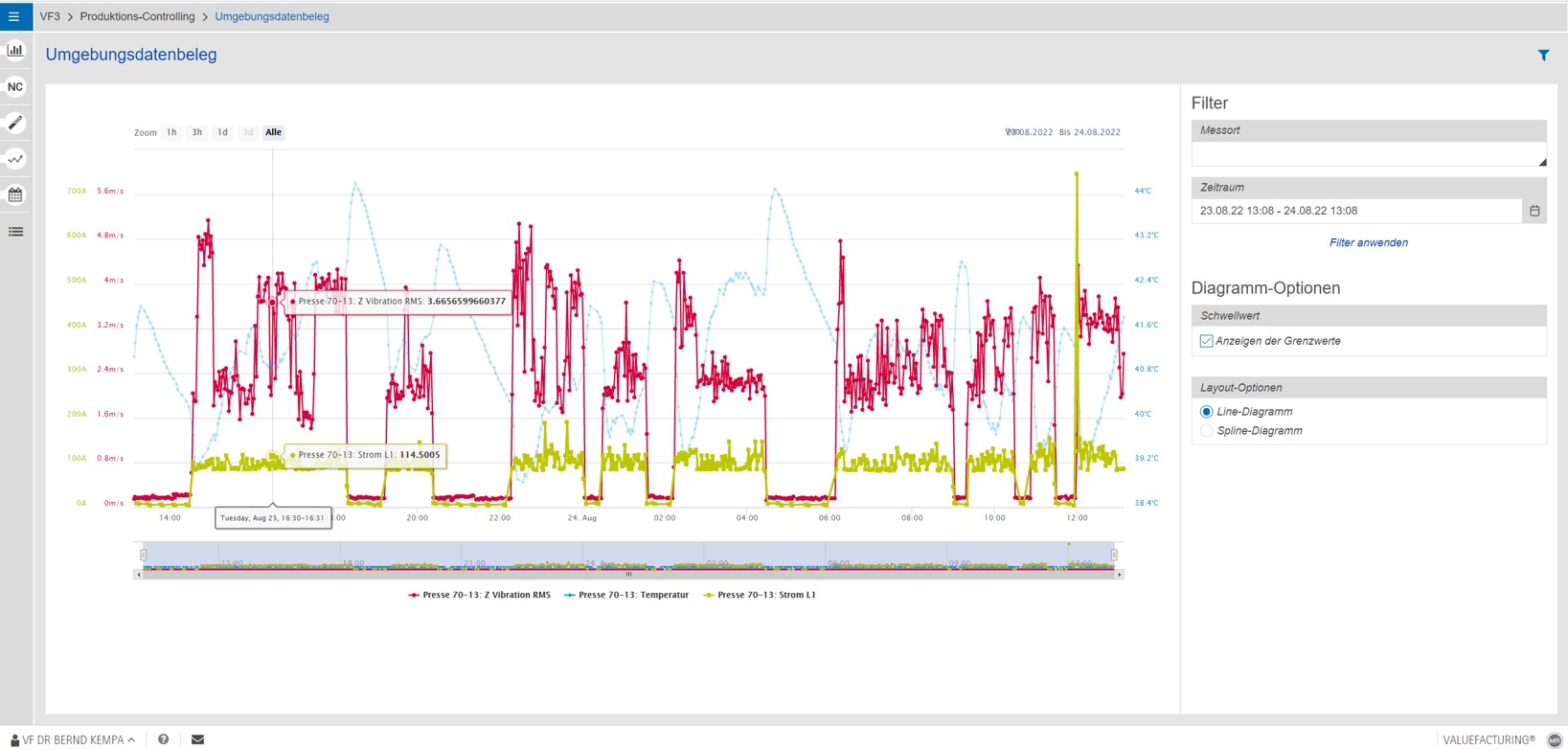Expand the VF DR BERND KEMPA user menu
This screenshot has width=1568, height=749.
click(73, 739)
